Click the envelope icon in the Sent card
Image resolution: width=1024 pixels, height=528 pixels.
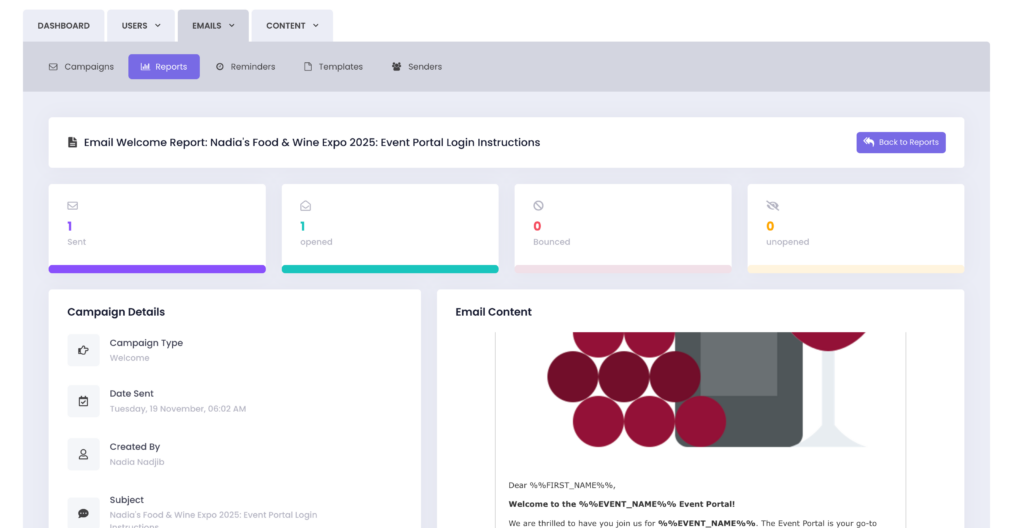click(72, 206)
